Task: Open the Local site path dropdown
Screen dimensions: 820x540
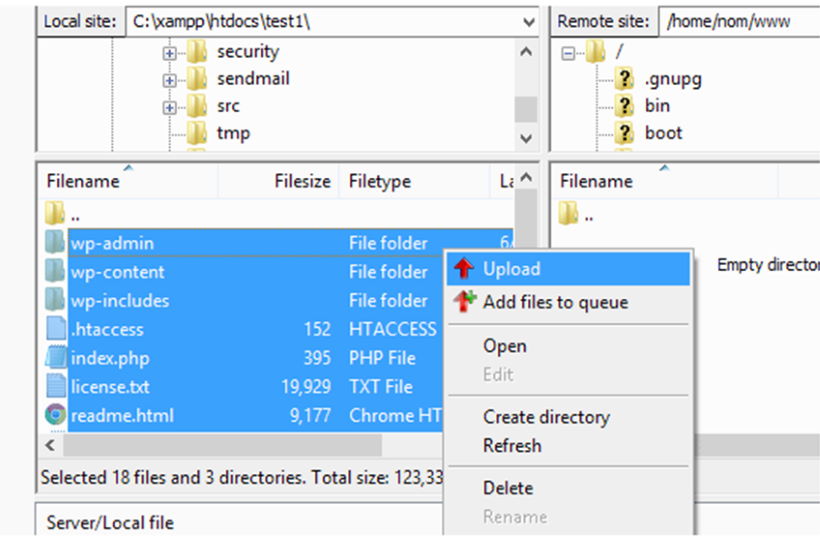Action: coord(528,21)
